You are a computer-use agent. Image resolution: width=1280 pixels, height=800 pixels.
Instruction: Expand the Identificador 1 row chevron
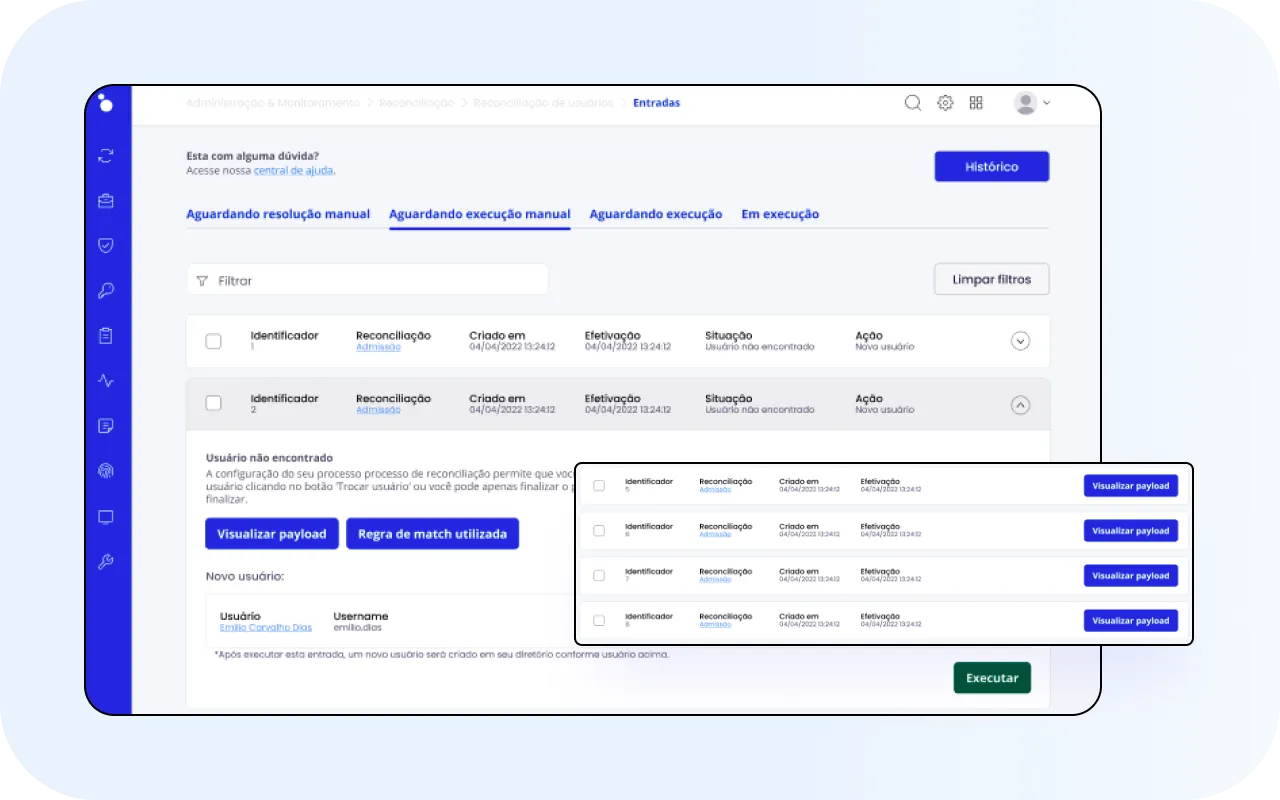tap(1020, 341)
